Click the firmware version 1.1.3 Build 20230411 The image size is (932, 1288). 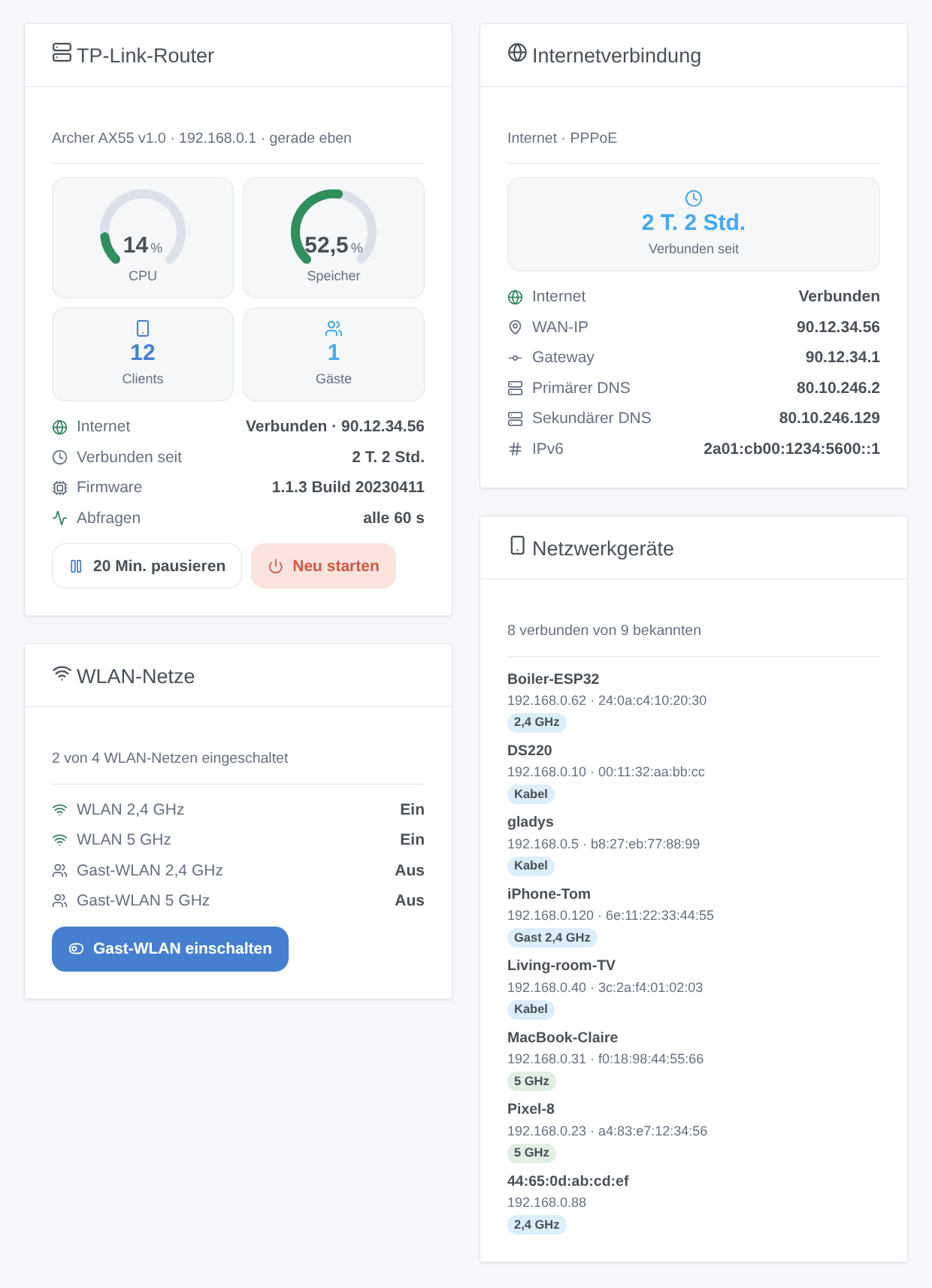coord(348,487)
